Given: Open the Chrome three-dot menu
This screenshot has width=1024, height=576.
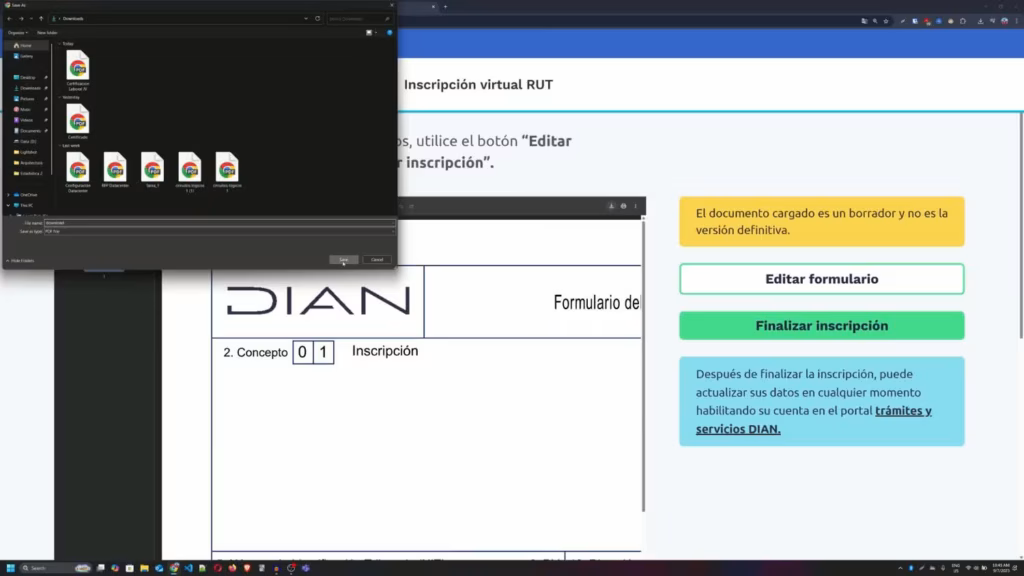Looking at the screenshot, I should coord(1016,21).
